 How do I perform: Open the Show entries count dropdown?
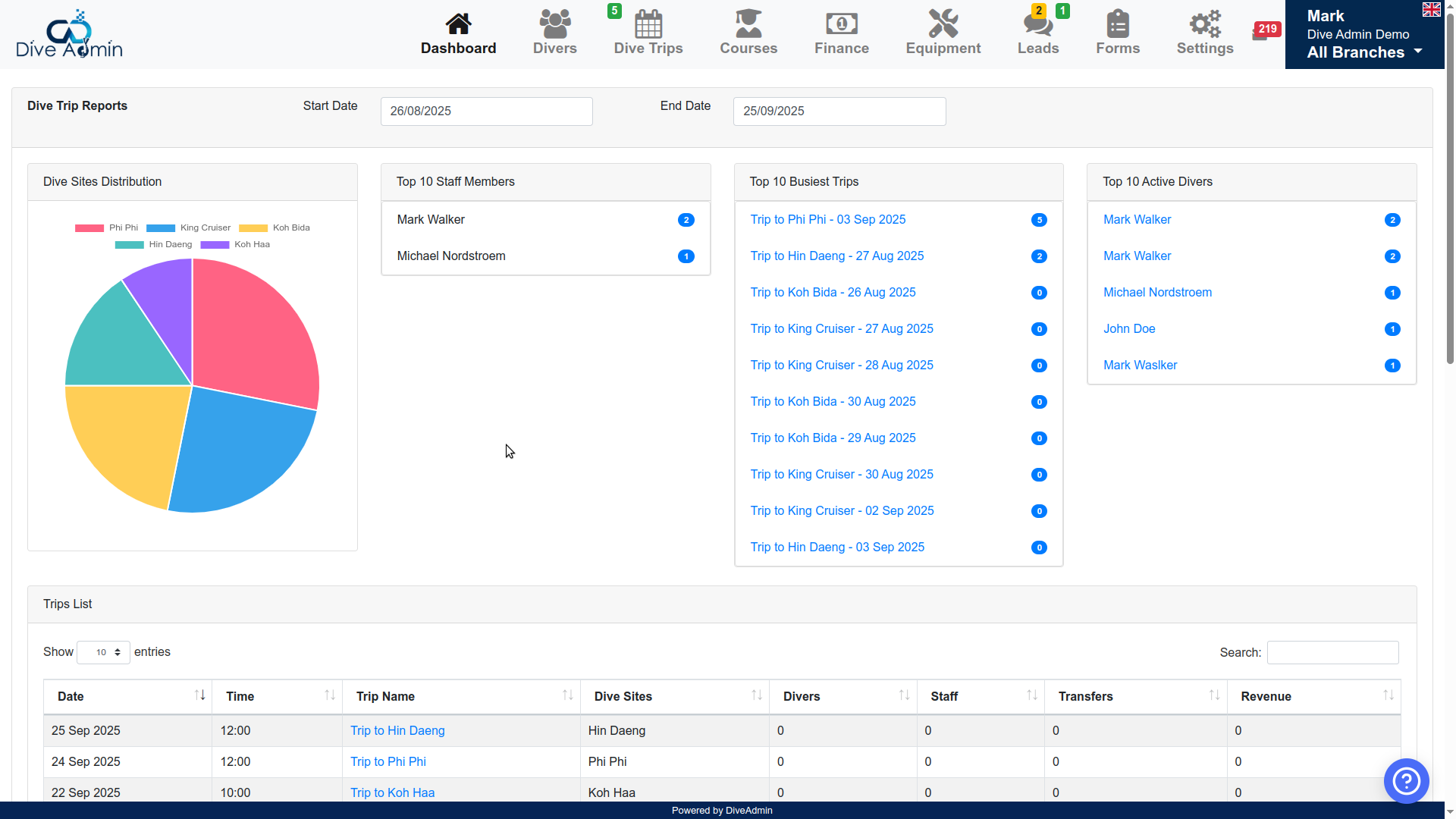[103, 652]
